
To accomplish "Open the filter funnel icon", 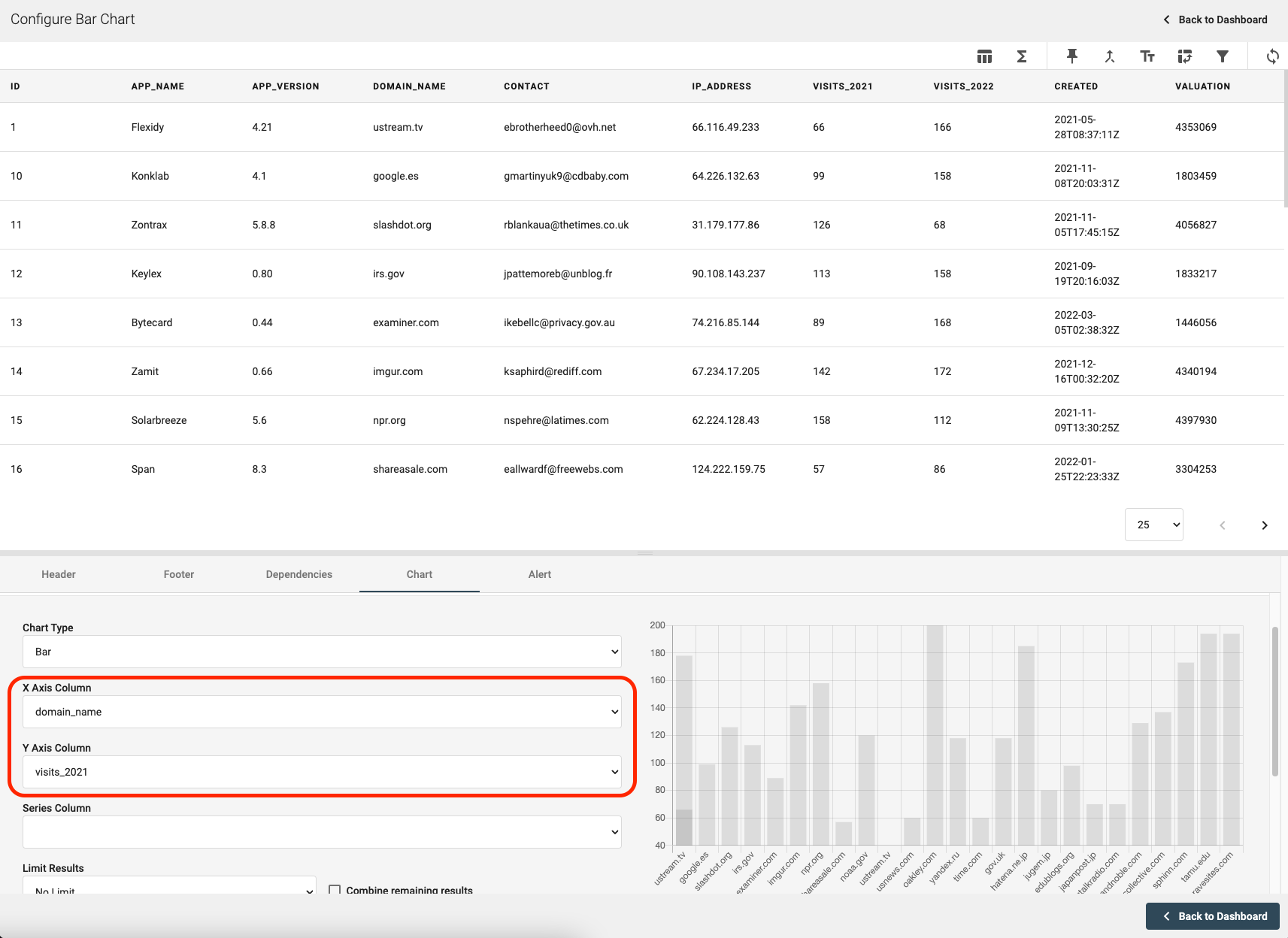I will click(1223, 56).
